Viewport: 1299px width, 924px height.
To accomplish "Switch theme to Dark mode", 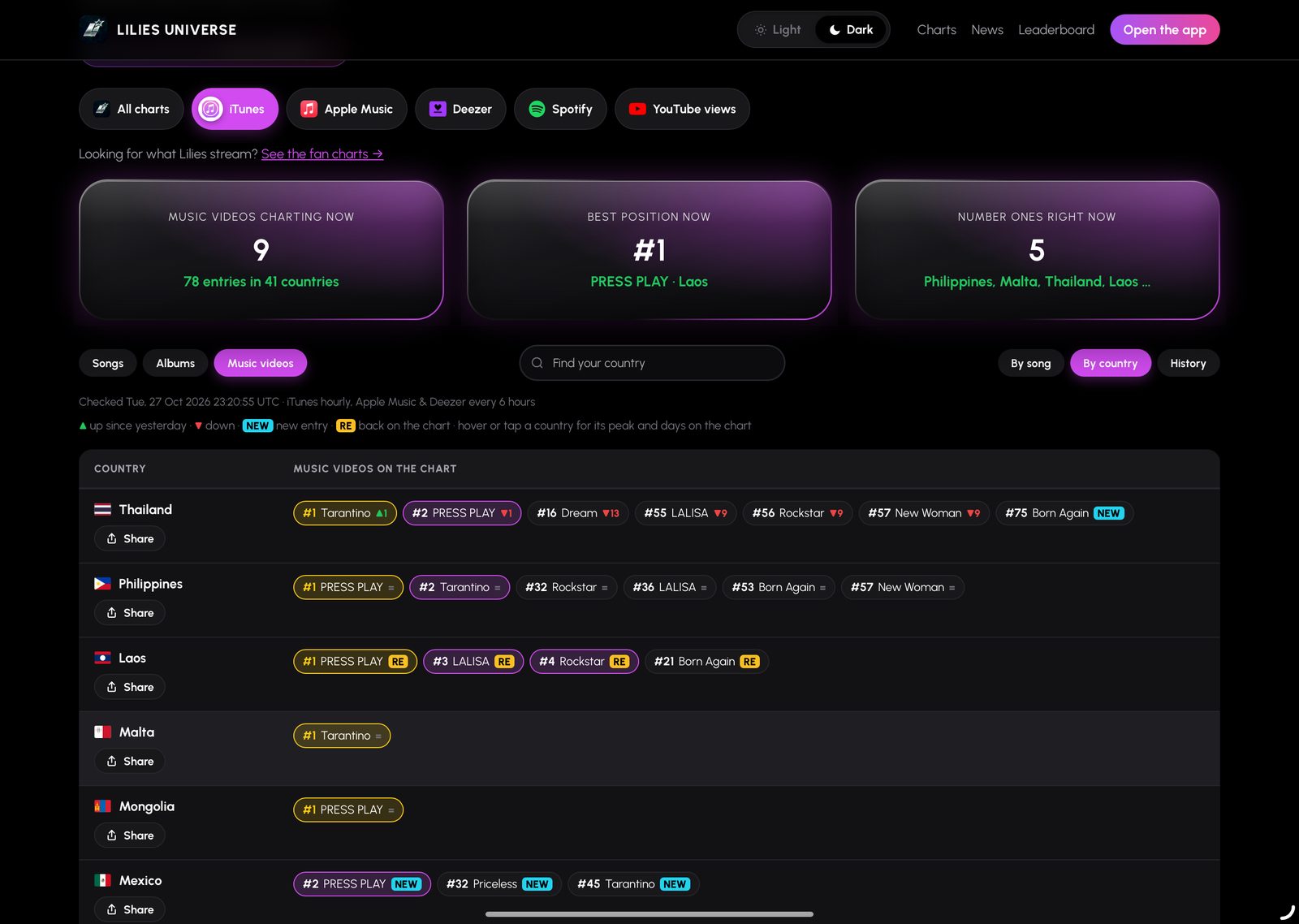I will click(851, 30).
